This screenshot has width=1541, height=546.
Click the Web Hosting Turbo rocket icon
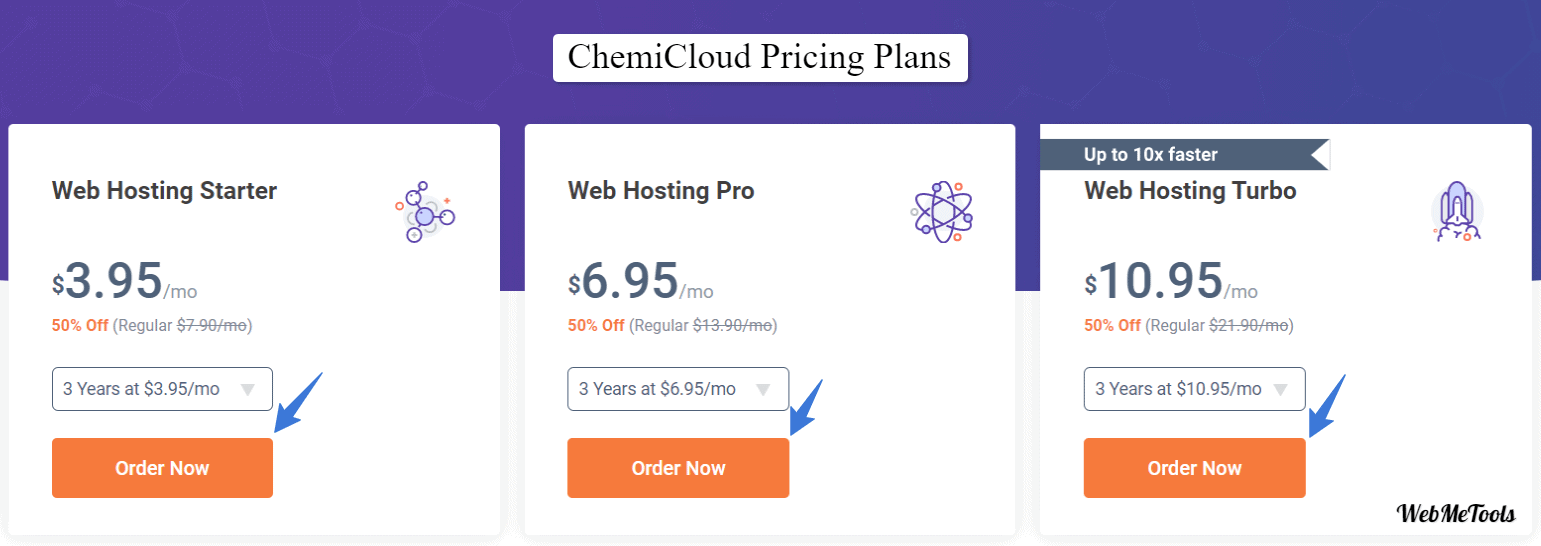[1457, 213]
